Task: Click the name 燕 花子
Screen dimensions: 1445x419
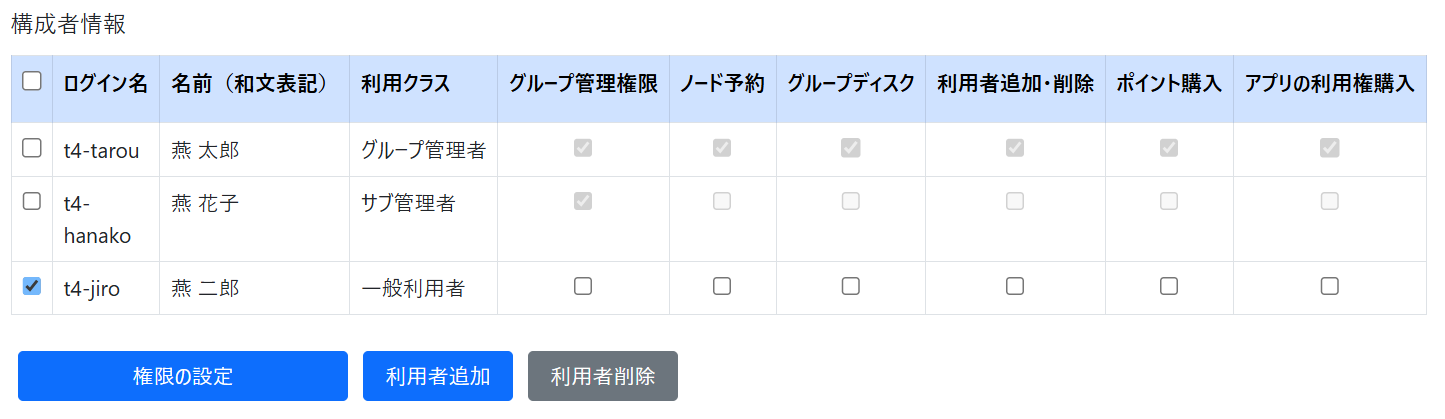Action: tap(205, 204)
